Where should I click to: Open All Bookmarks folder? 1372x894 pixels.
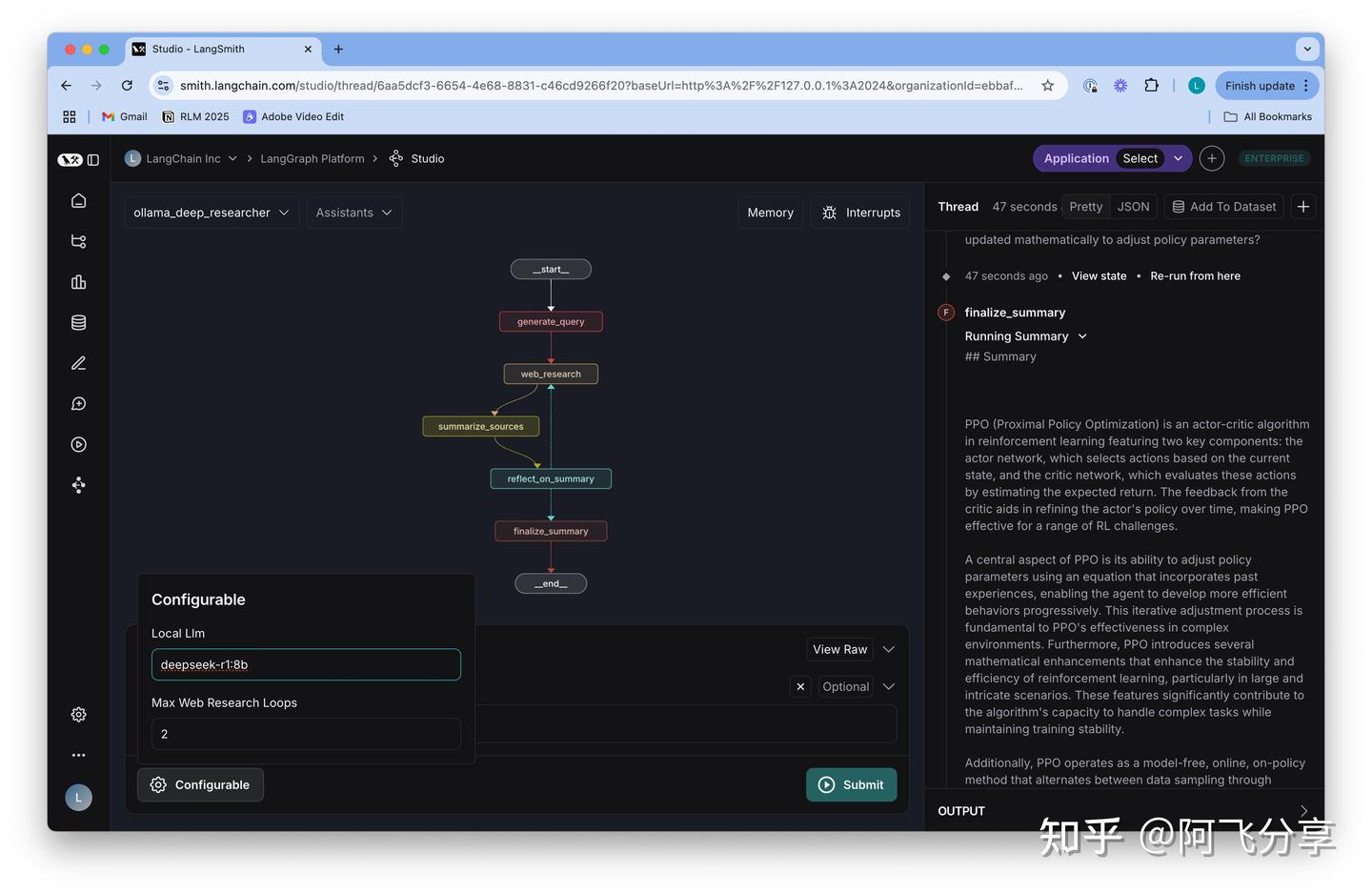[1268, 117]
